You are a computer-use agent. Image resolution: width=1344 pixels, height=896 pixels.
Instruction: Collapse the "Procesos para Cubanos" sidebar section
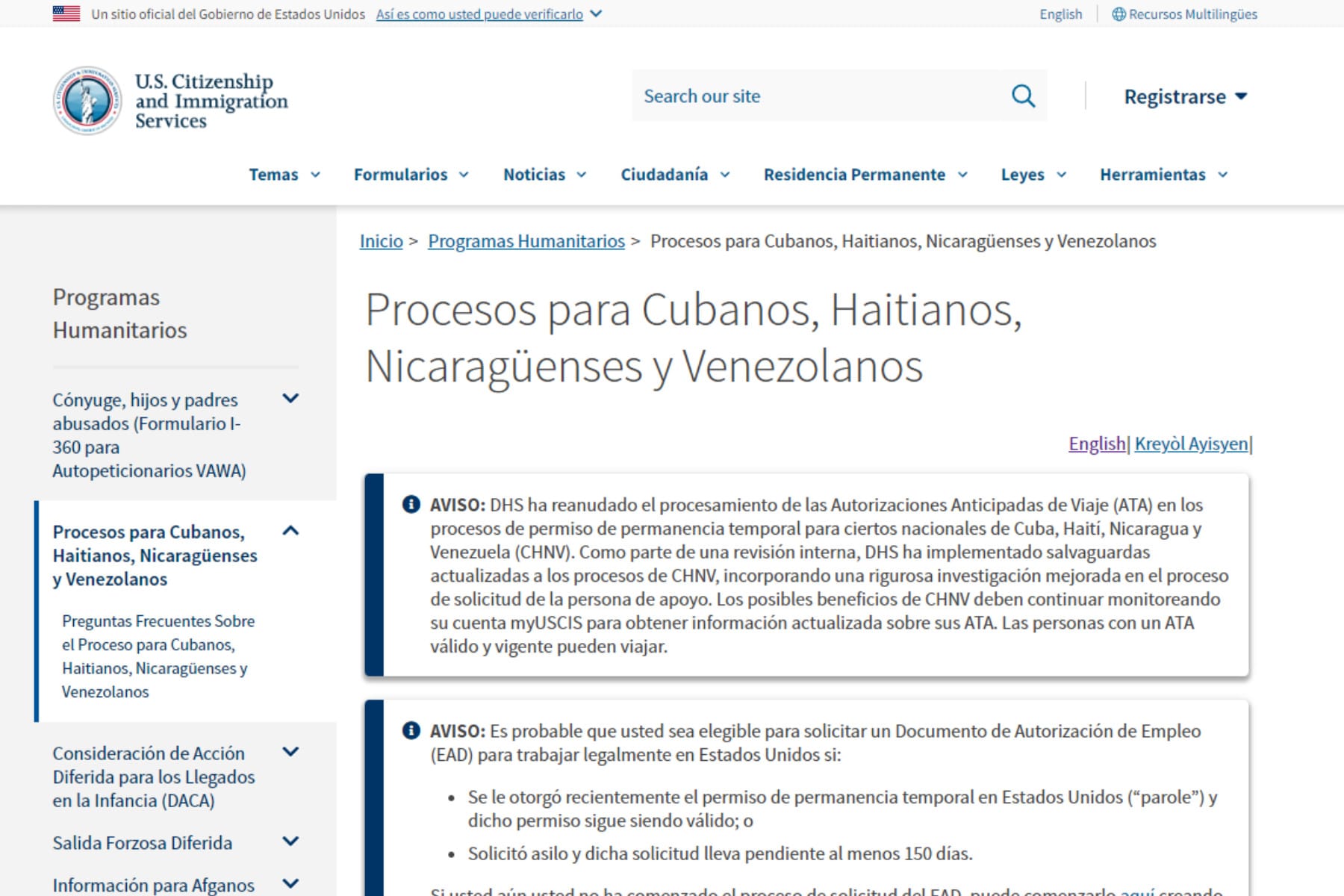pyautogui.click(x=291, y=531)
